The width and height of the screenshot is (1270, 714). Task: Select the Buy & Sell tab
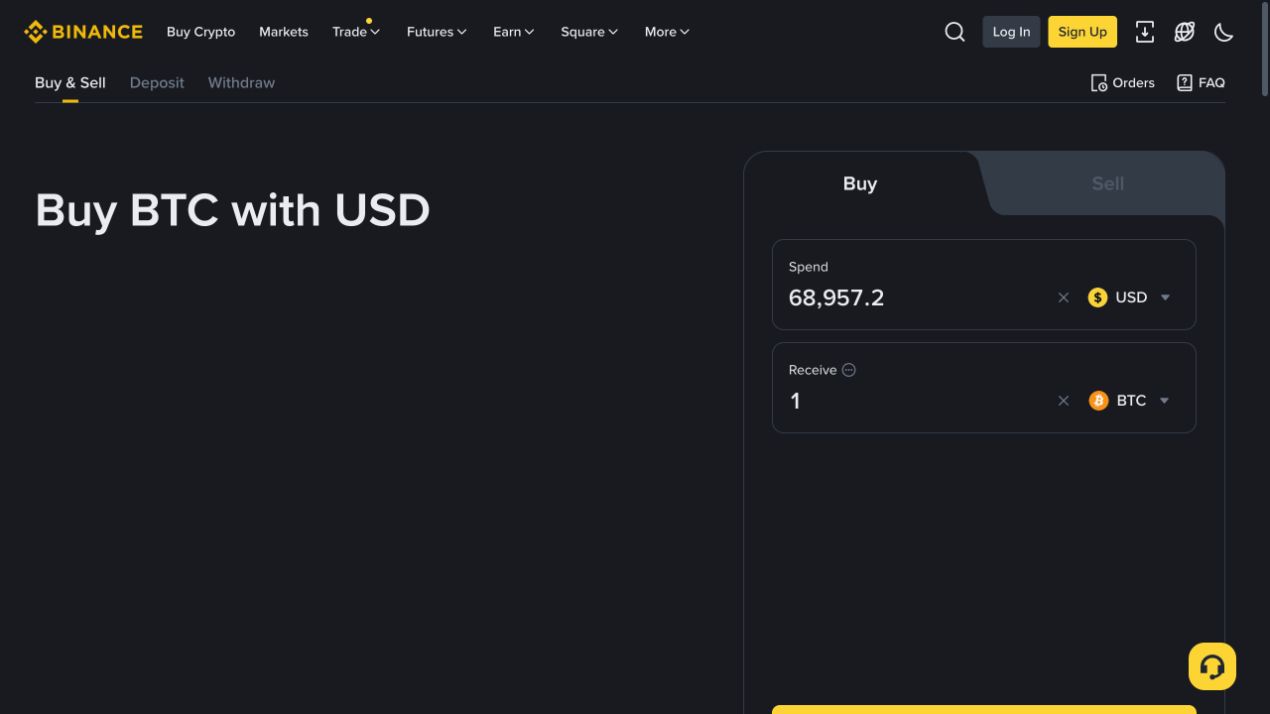(70, 83)
